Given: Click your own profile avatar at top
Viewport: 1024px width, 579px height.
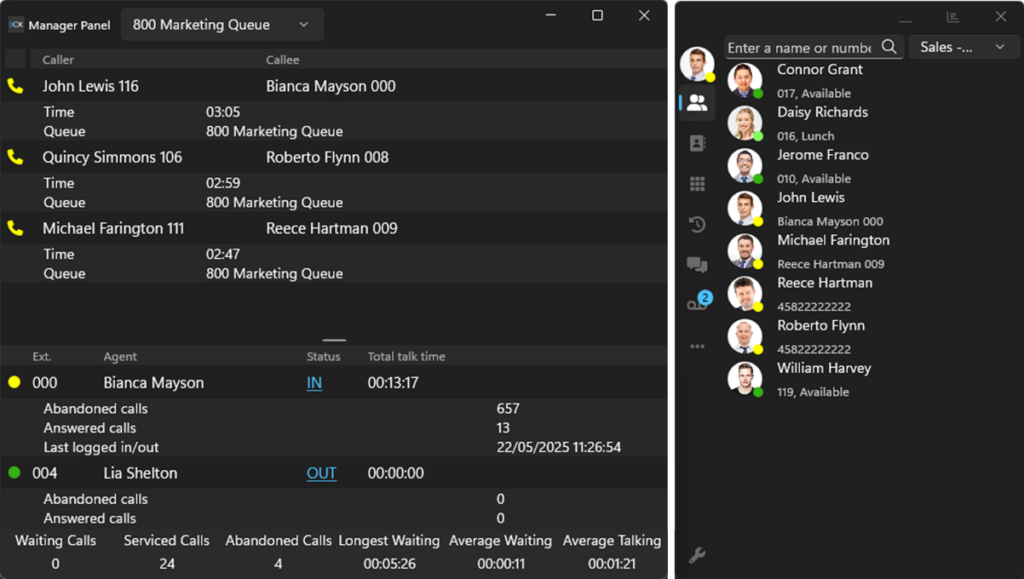Looking at the screenshot, I should (x=696, y=63).
